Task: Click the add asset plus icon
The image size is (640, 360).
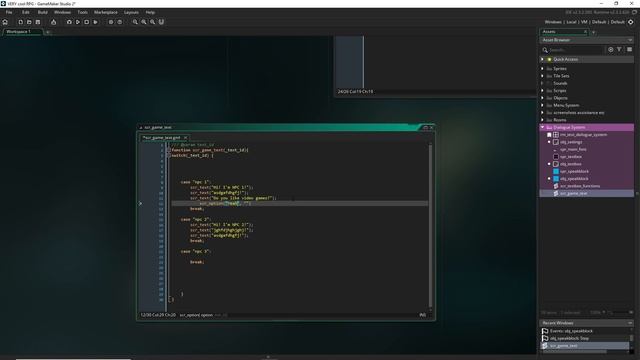Action: coord(611,49)
